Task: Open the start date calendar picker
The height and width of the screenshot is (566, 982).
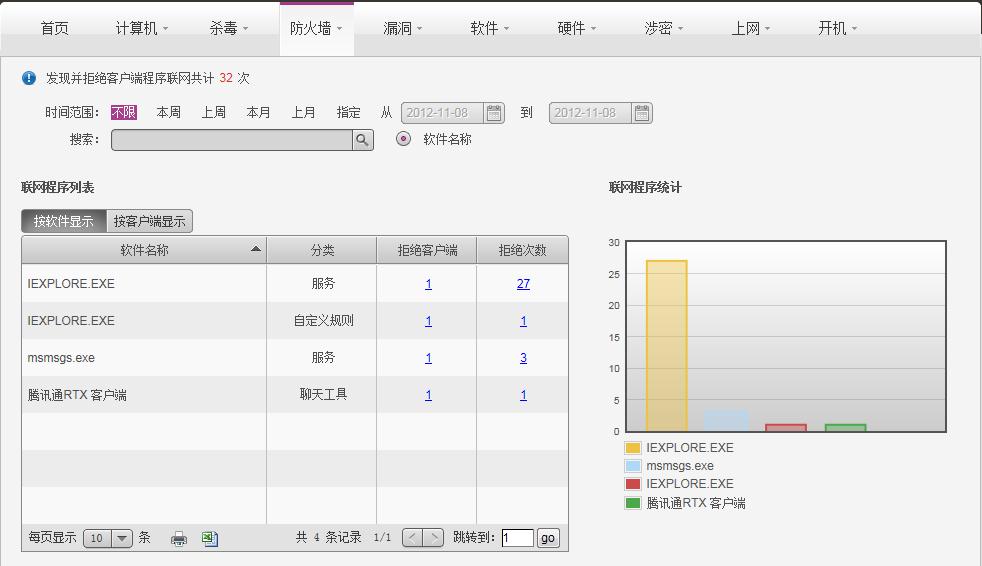Action: (x=494, y=113)
